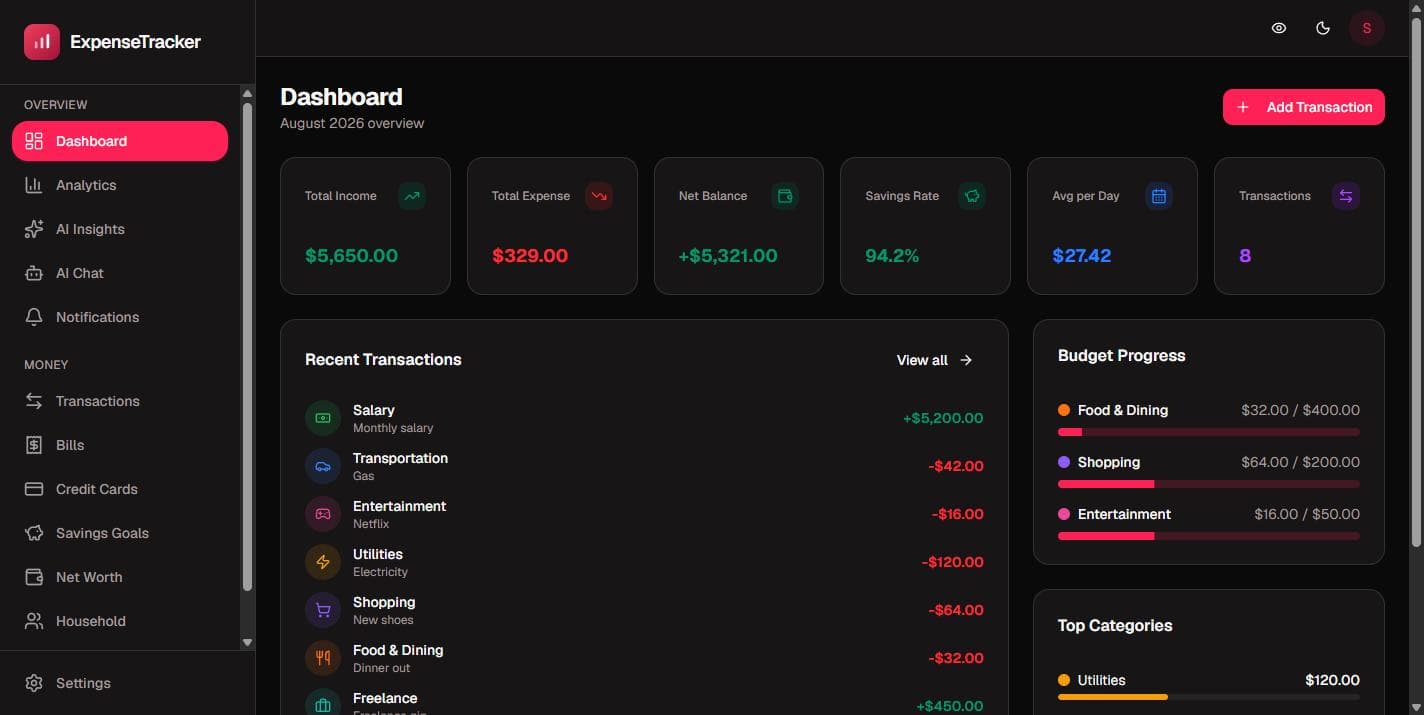Click the Savings Rate piggy bank icon

click(972, 196)
